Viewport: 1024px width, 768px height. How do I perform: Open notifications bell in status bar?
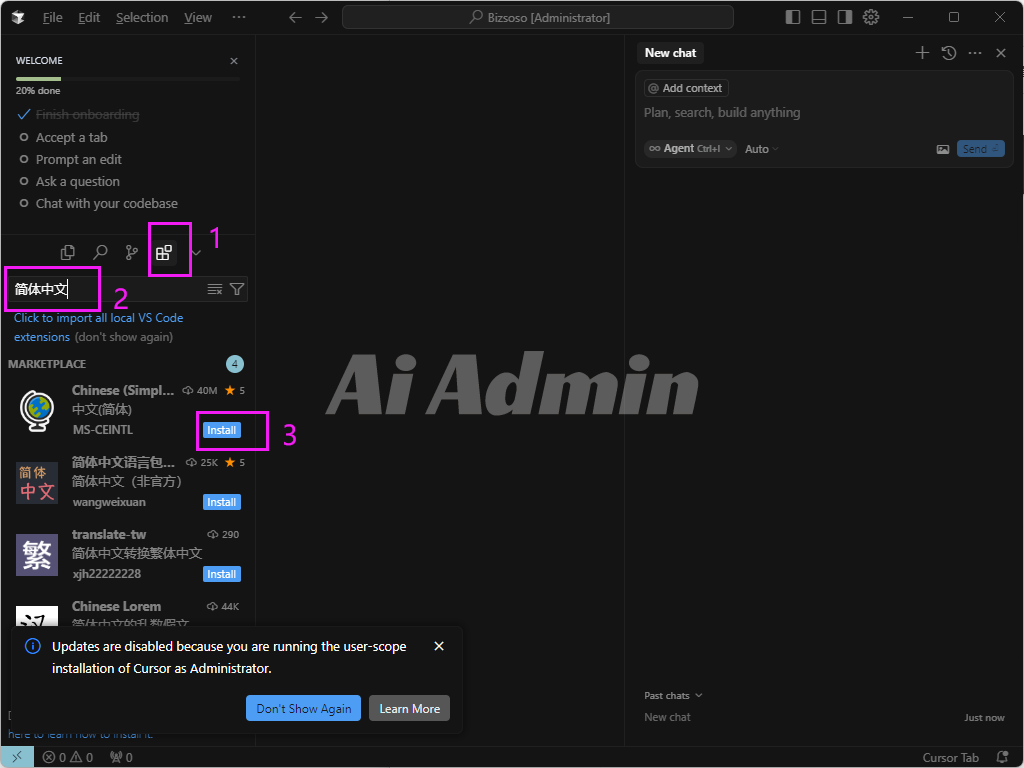pos(1002,758)
